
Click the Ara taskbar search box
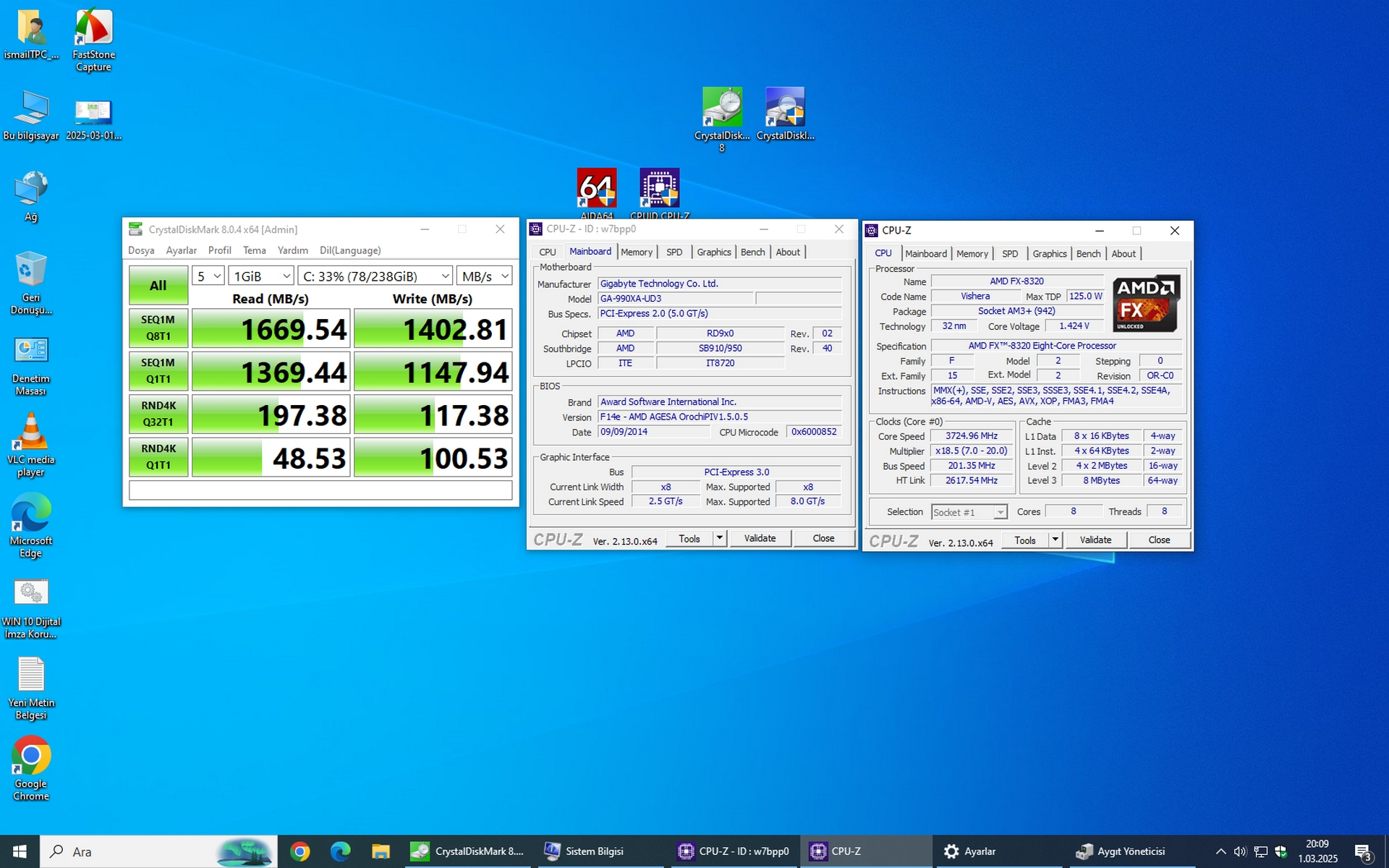159,851
